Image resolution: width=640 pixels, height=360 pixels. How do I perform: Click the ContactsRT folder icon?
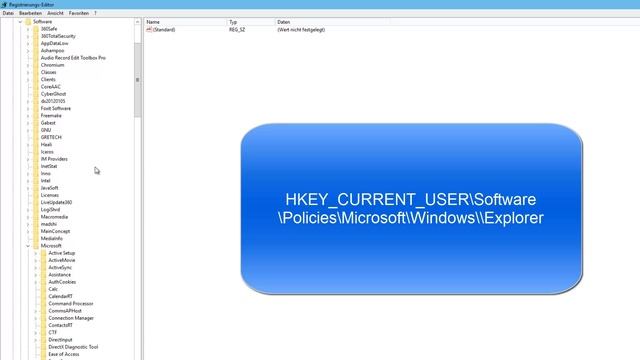44,325
